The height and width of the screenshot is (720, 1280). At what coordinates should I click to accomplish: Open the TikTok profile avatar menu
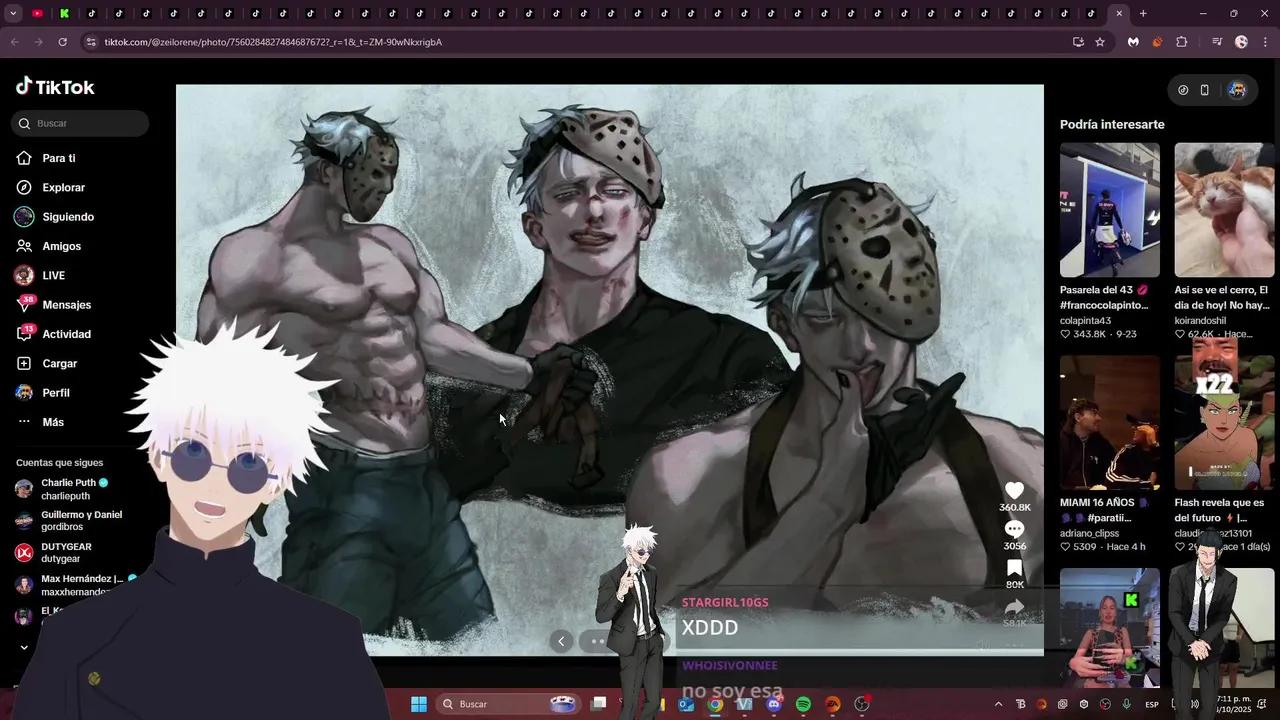click(1237, 90)
